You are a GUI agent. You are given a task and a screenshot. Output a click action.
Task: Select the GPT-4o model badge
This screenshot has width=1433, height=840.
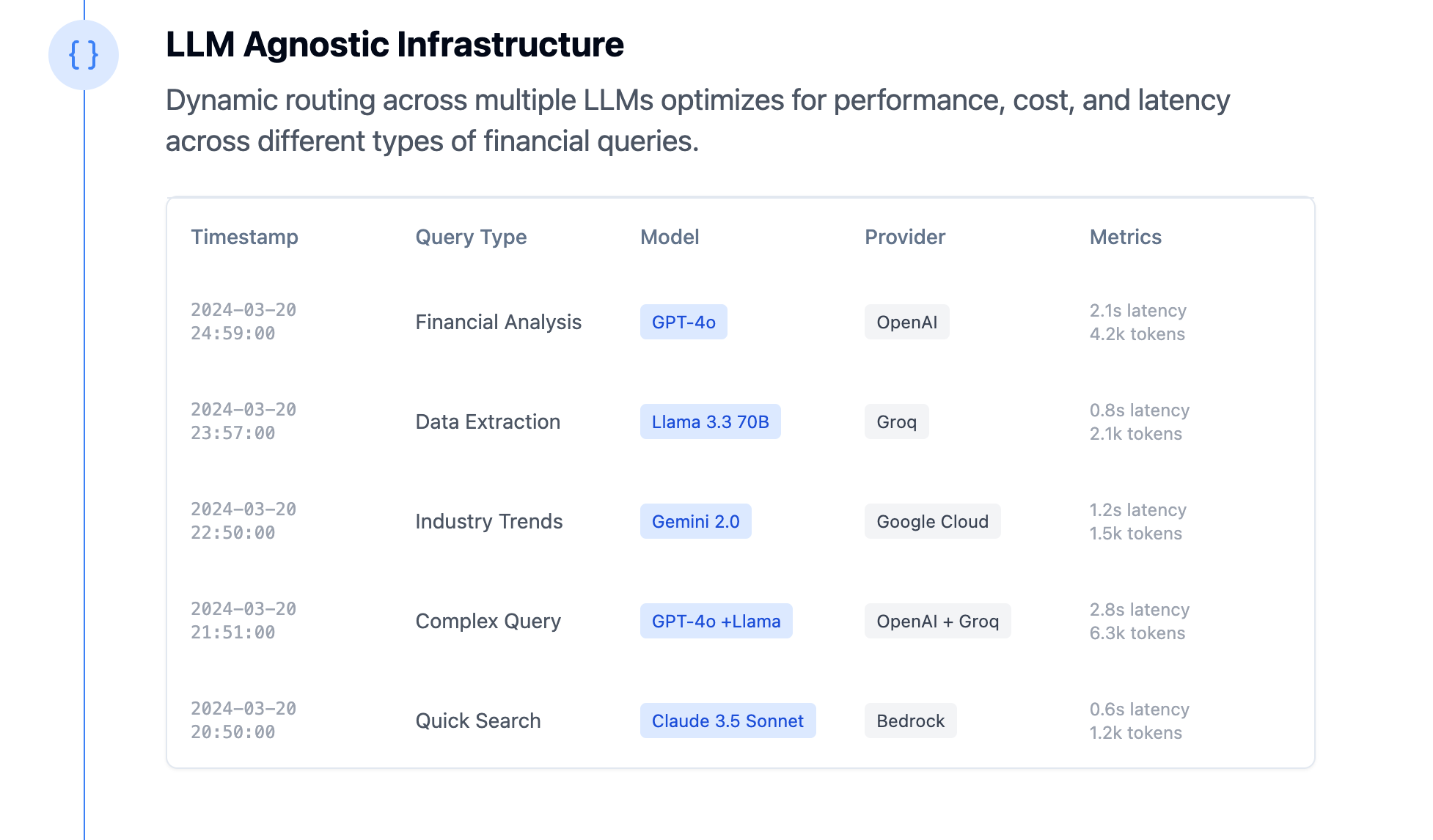click(683, 322)
